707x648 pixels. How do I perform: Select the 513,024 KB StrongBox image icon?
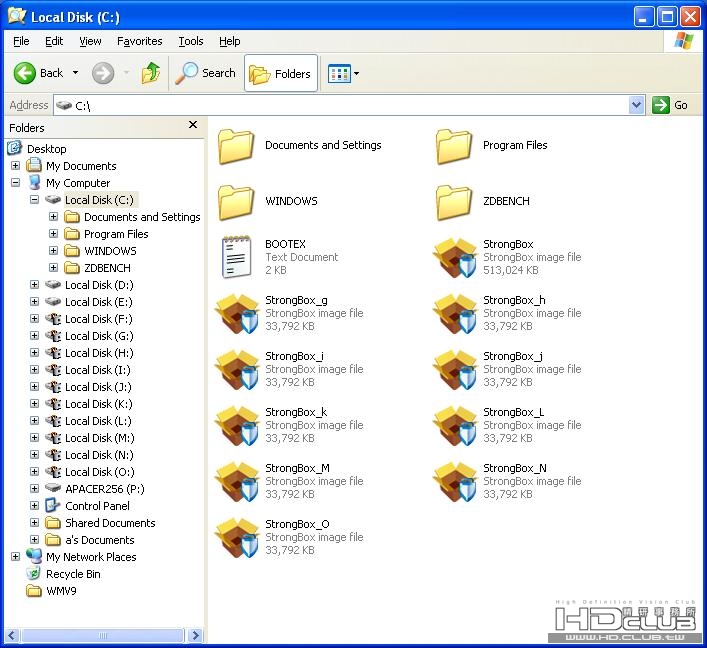454,257
